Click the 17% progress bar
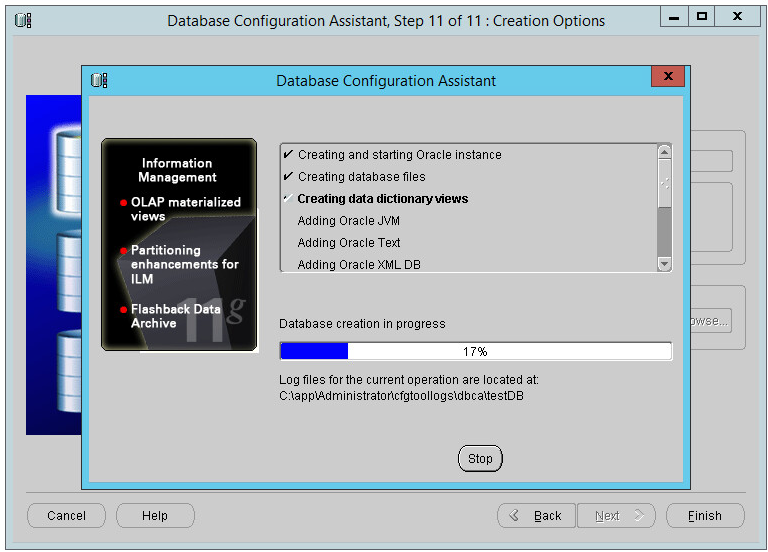Screen dimensions: 768x552 pos(476,351)
